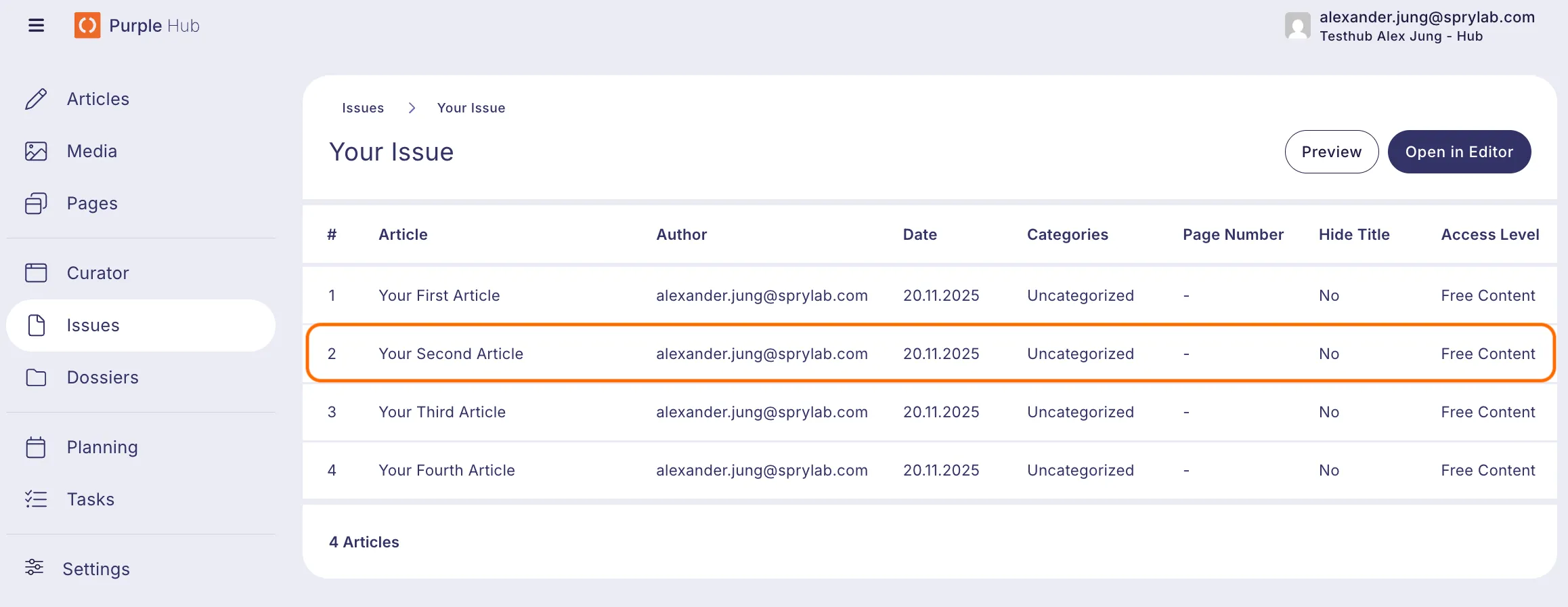Open 'Your First Article' row

(x=930, y=295)
